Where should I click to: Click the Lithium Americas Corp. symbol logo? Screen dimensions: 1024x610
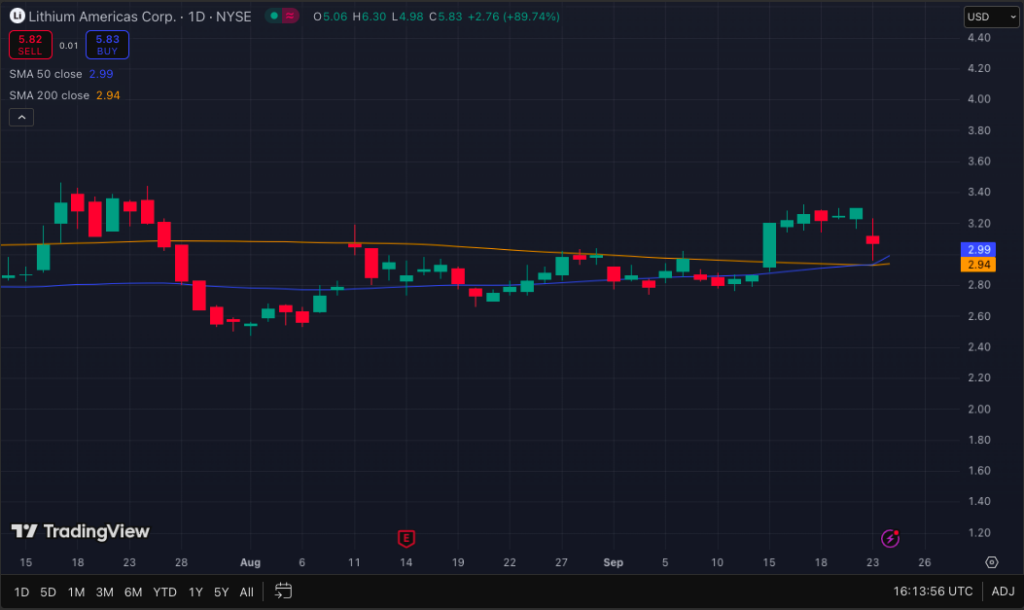pos(17,17)
